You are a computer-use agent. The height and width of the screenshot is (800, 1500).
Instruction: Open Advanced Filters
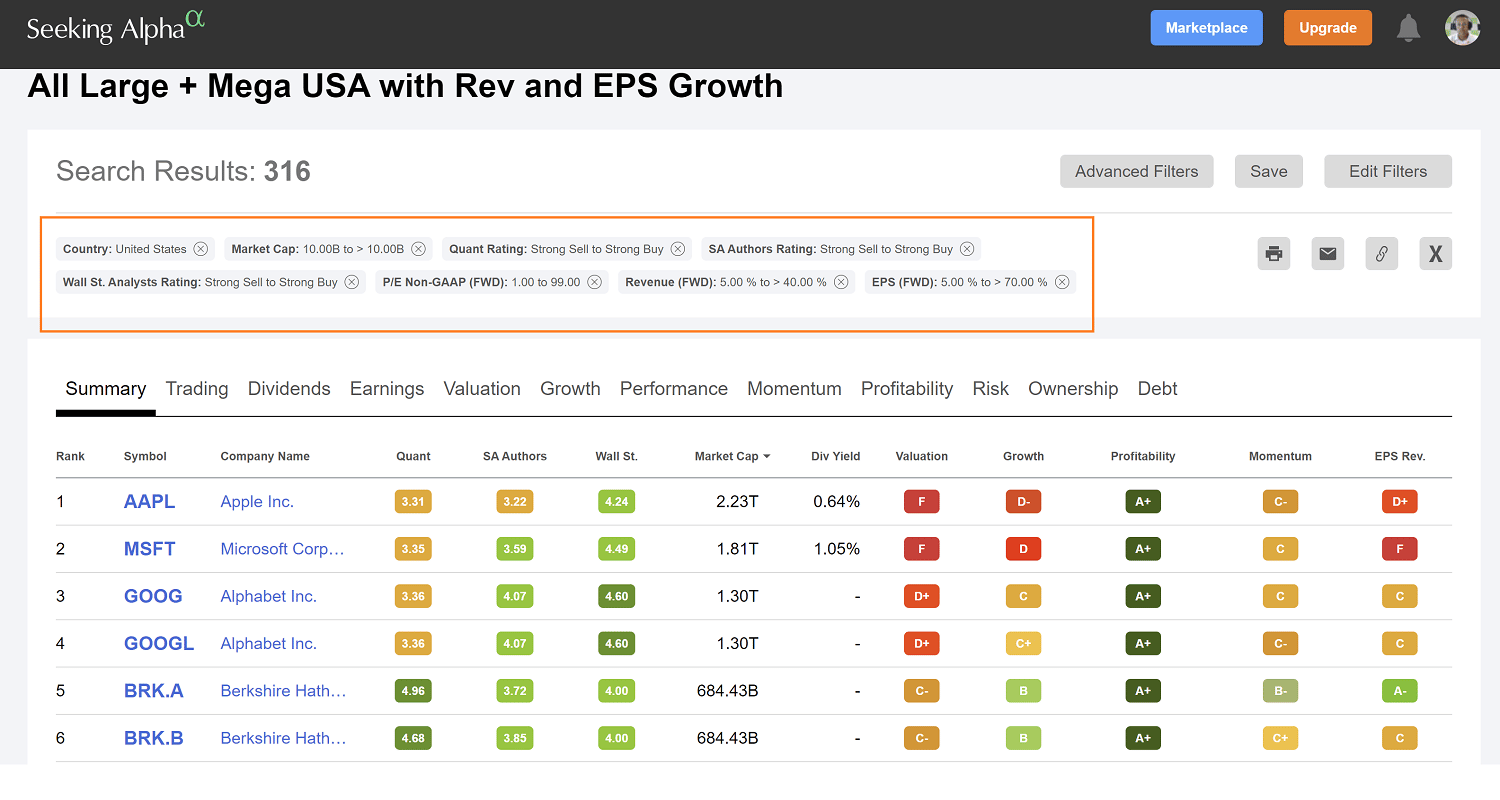click(1137, 171)
